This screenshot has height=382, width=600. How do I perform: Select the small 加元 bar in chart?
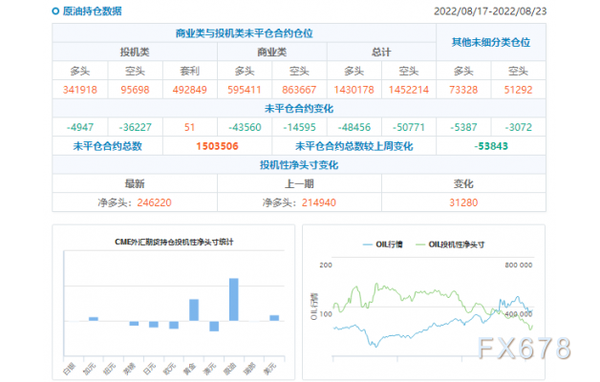click(93, 319)
